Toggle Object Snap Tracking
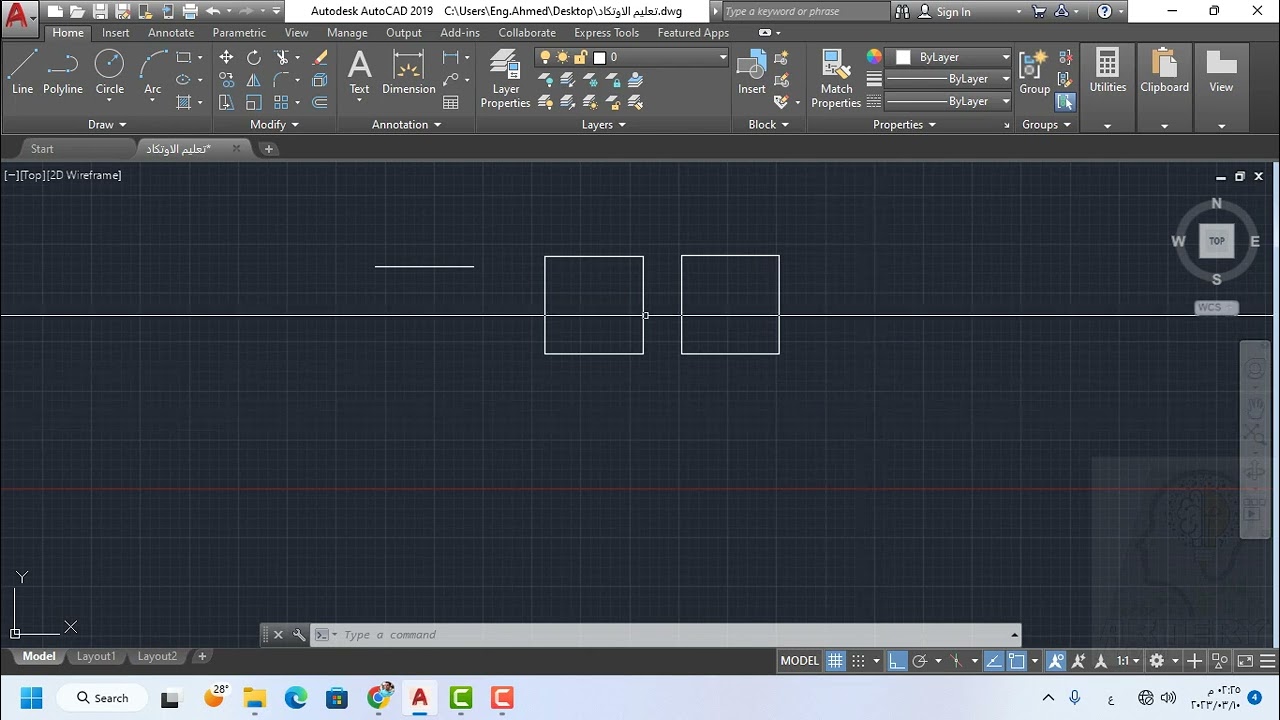The height and width of the screenshot is (720, 1280). pyautogui.click(x=994, y=661)
